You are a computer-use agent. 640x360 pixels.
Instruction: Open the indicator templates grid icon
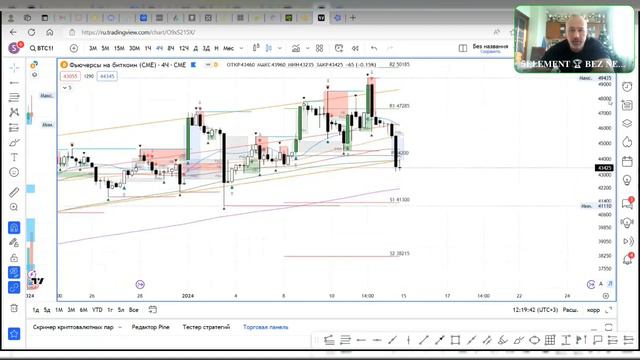[x=319, y=48]
